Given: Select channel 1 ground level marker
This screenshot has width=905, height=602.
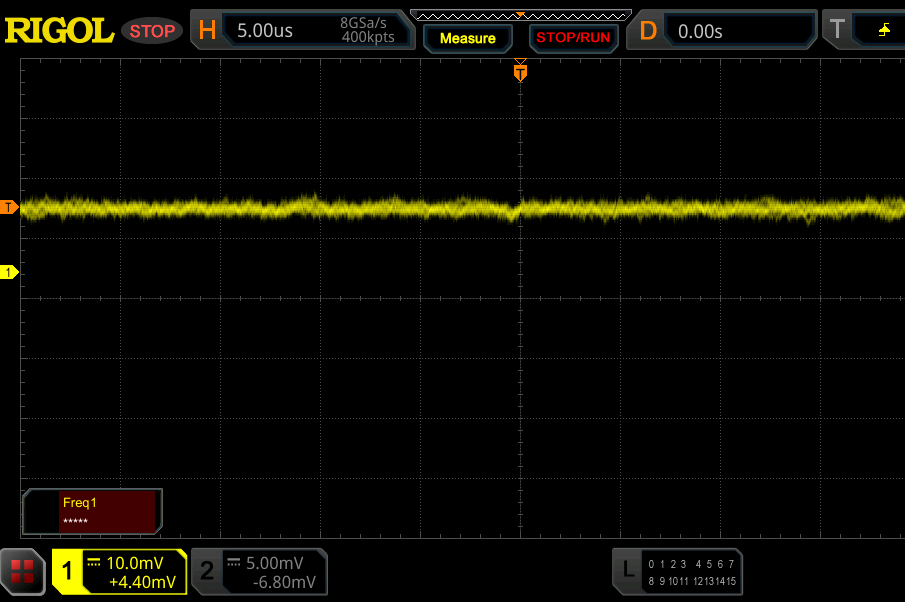Looking at the screenshot, I should pyautogui.click(x=9, y=272).
